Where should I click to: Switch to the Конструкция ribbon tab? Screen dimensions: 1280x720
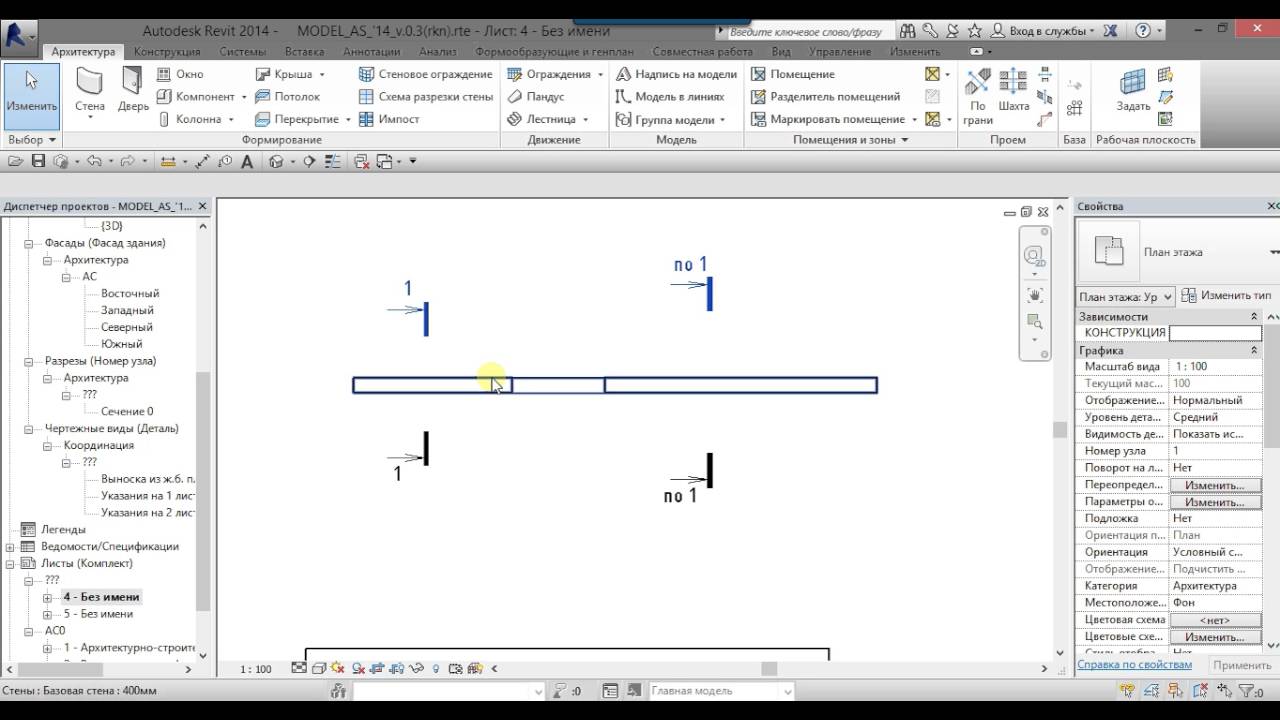point(167,51)
